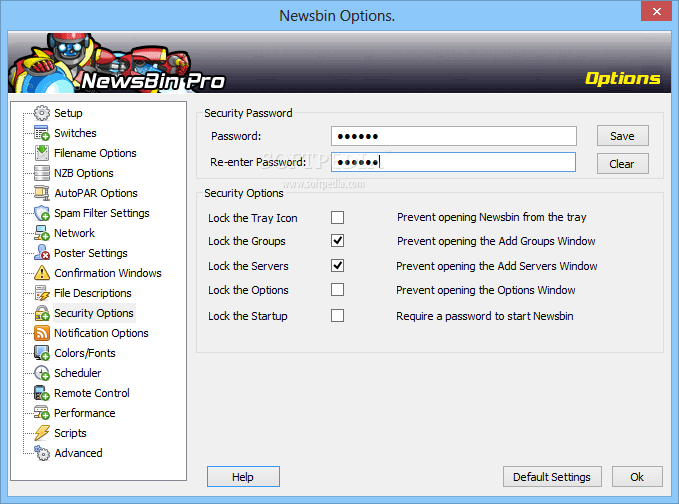Viewport: 679px width, 504px height.
Task: Click 'Prevent opening the Add Groups Window' text
Action: point(496,241)
